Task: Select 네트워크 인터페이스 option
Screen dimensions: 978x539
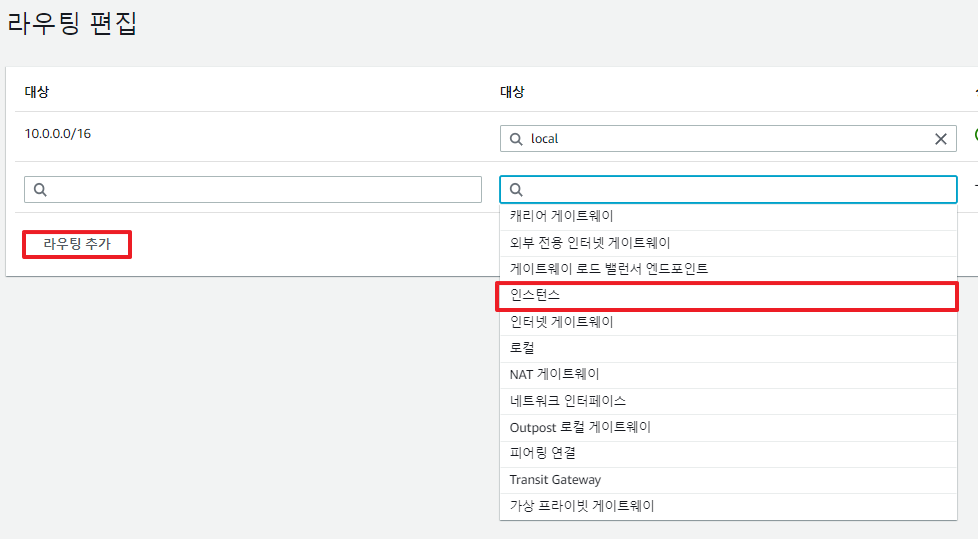Action: [728, 401]
